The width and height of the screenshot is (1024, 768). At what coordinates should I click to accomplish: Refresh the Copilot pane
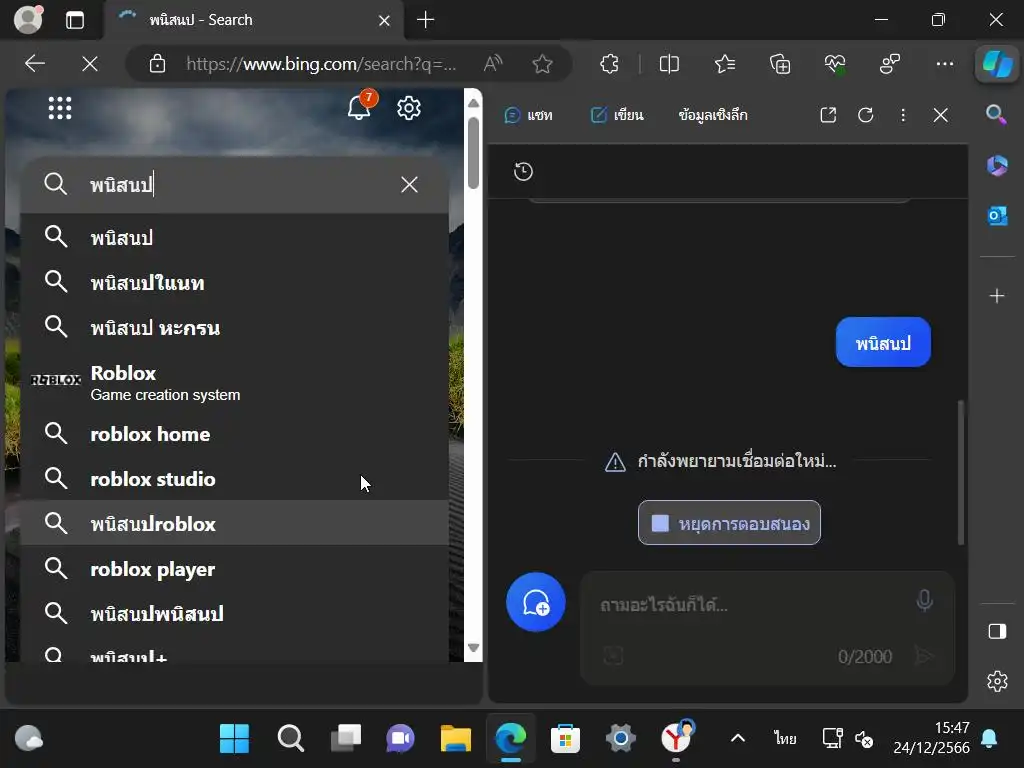pyautogui.click(x=866, y=116)
